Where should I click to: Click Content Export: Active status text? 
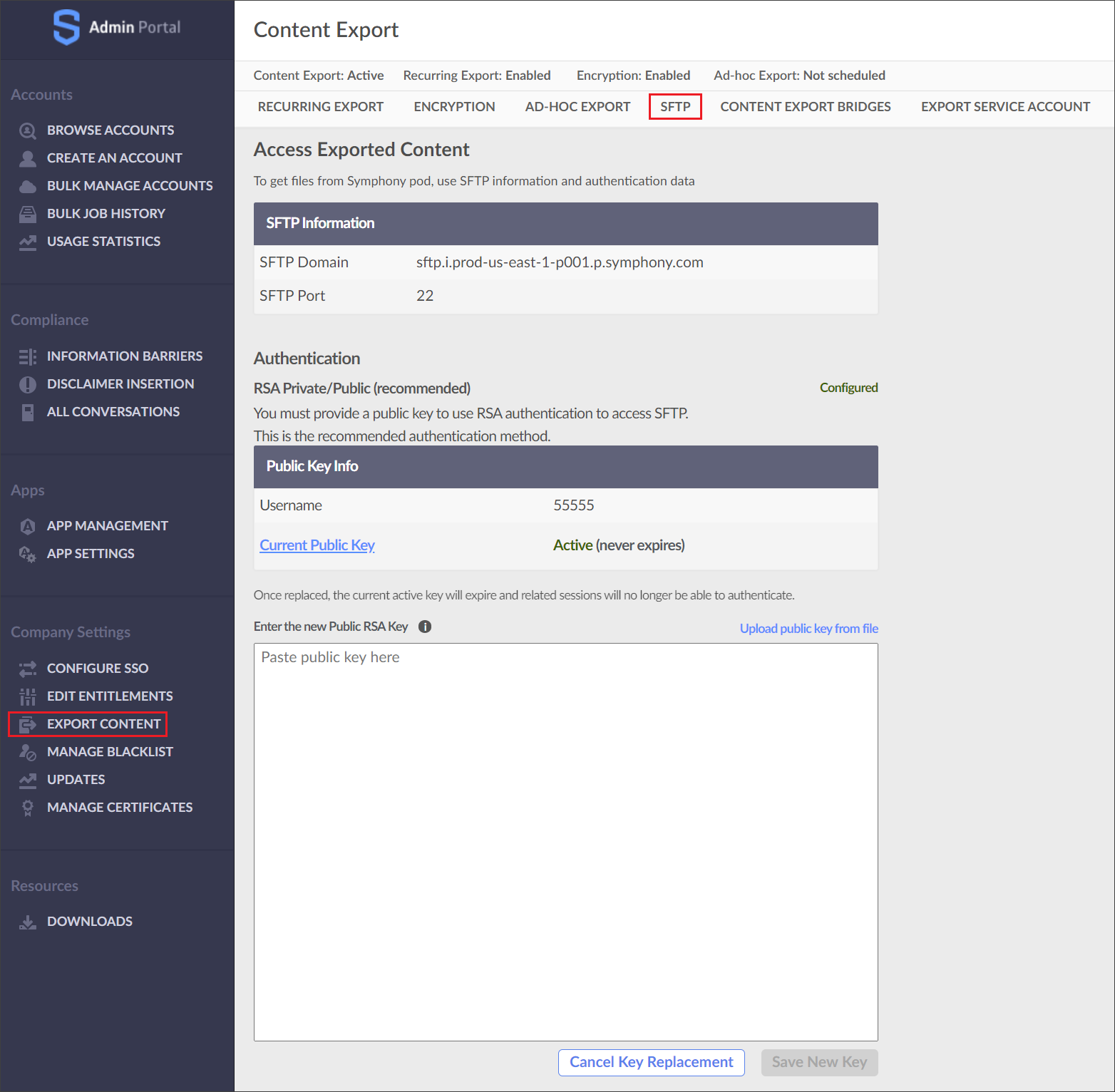pos(319,76)
